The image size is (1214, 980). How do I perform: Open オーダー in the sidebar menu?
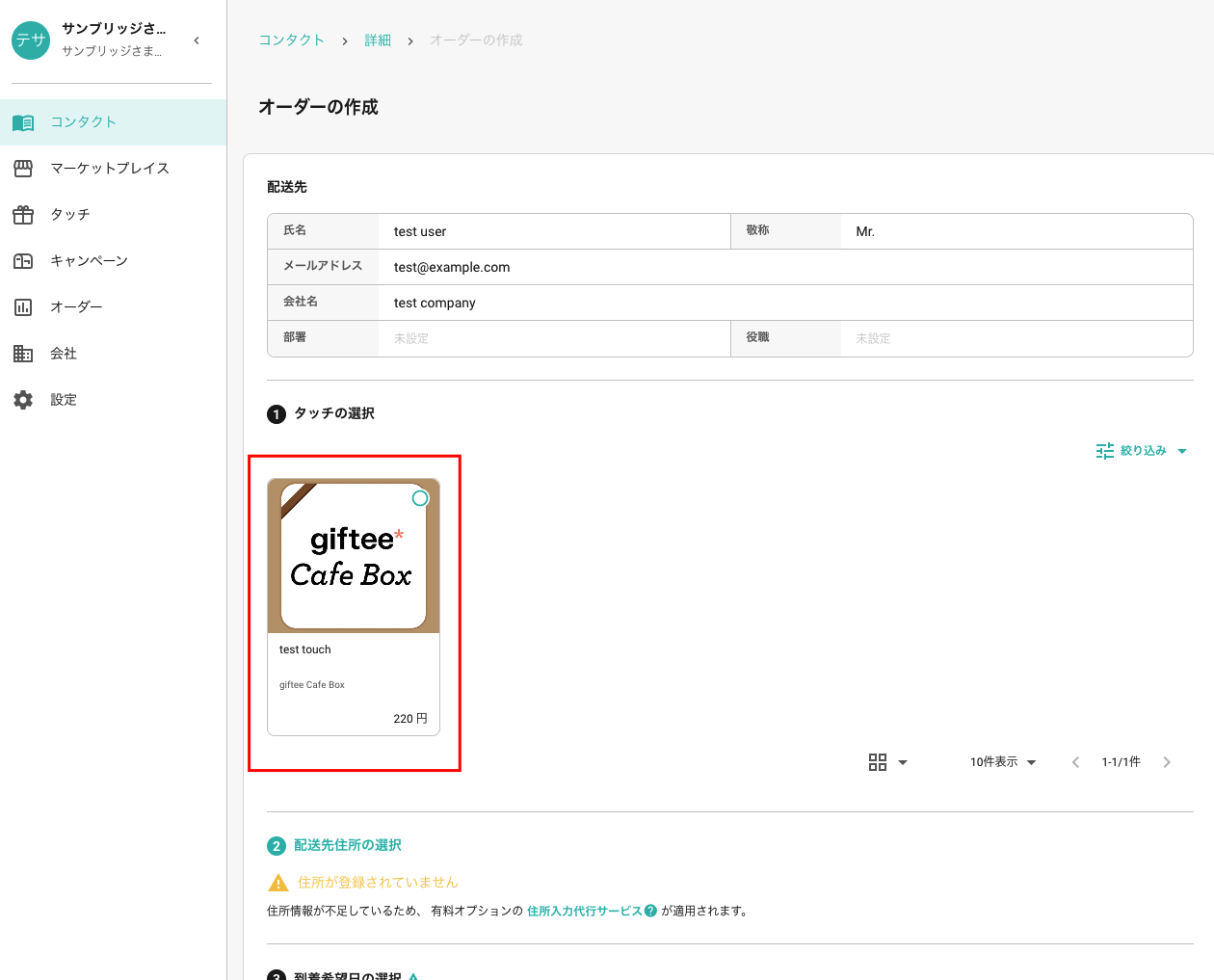pyautogui.click(x=114, y=307)
